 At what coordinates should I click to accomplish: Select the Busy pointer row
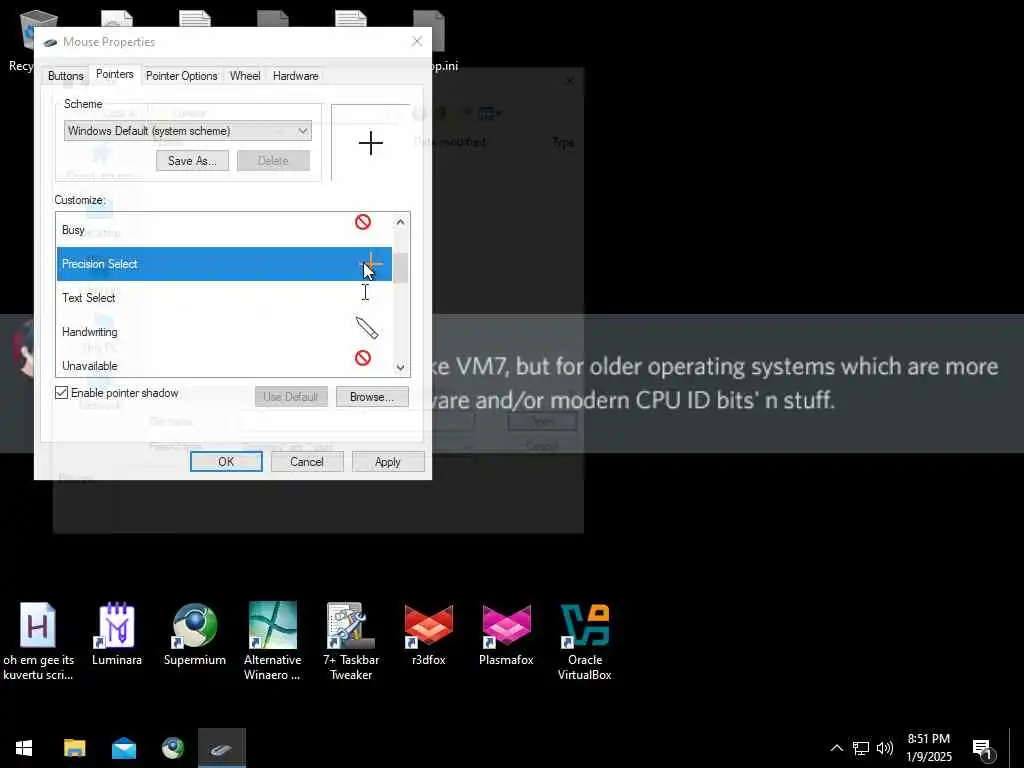pyautogui.click(x=224, y=229)
